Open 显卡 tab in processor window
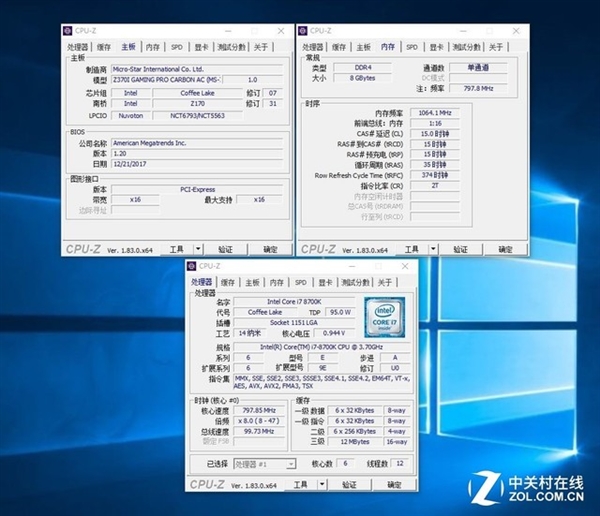 [325, 282]
